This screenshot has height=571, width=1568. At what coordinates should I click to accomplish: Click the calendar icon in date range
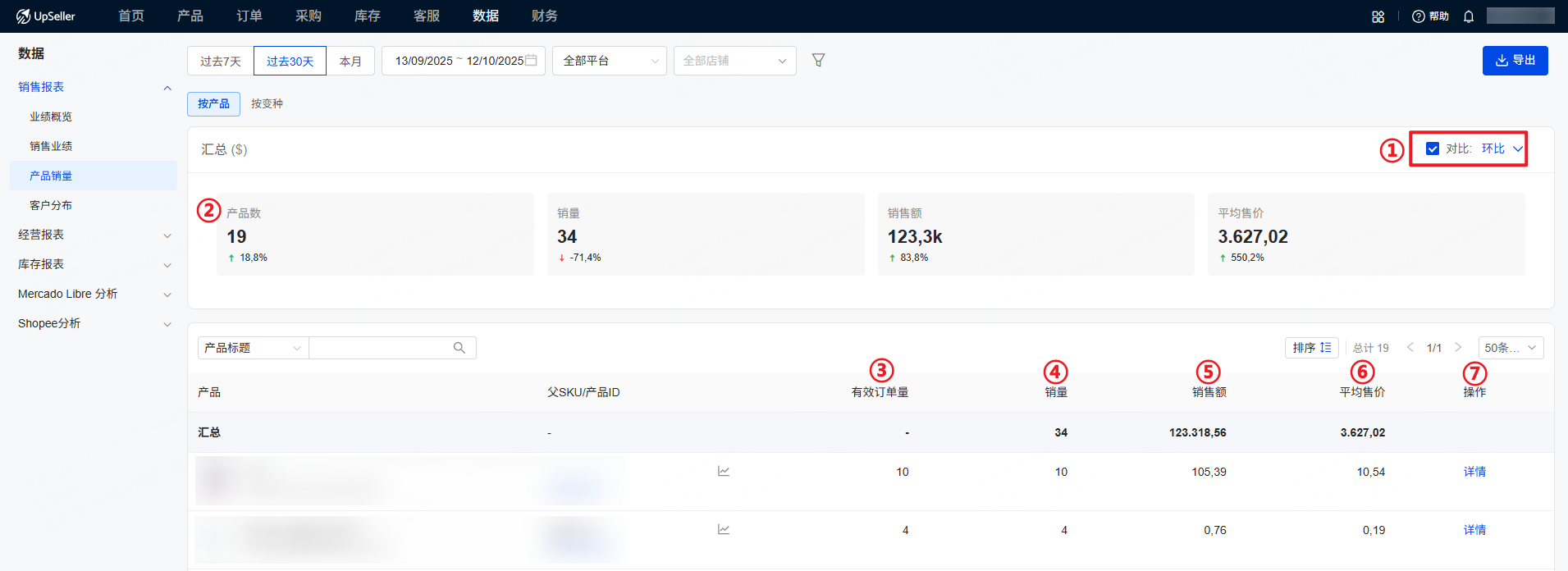pyautogui.click(x=532, y=61)
